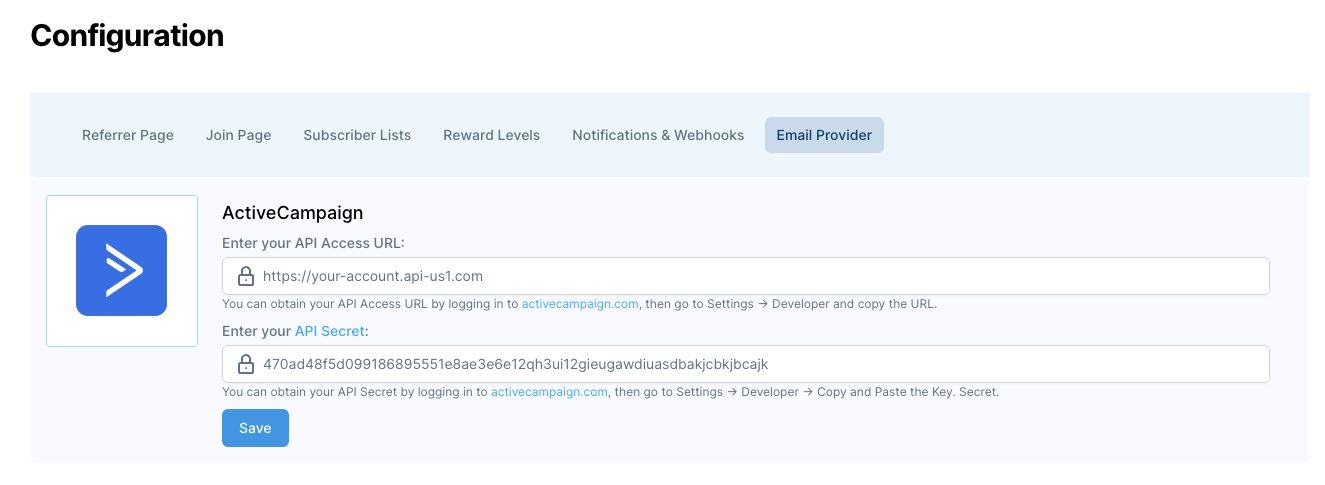Open the Referrer Page tab
Screen dimensions: 1325x485
tap(128, 135)
